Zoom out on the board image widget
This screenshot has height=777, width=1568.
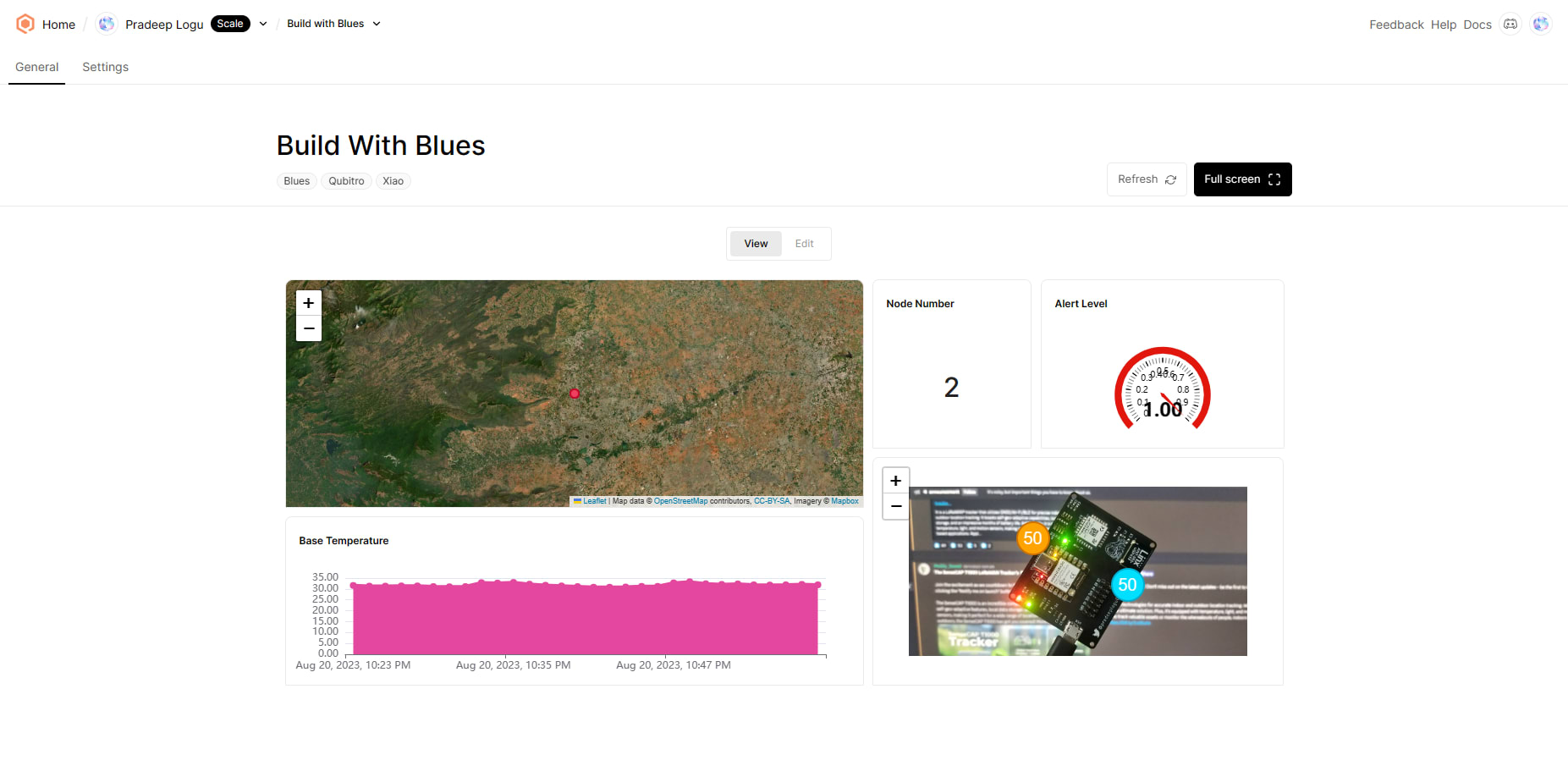(x=896, y=506)
